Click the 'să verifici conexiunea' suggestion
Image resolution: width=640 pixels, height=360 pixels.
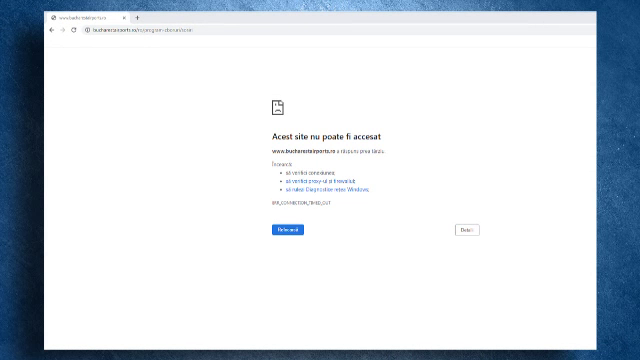[310, 173]
